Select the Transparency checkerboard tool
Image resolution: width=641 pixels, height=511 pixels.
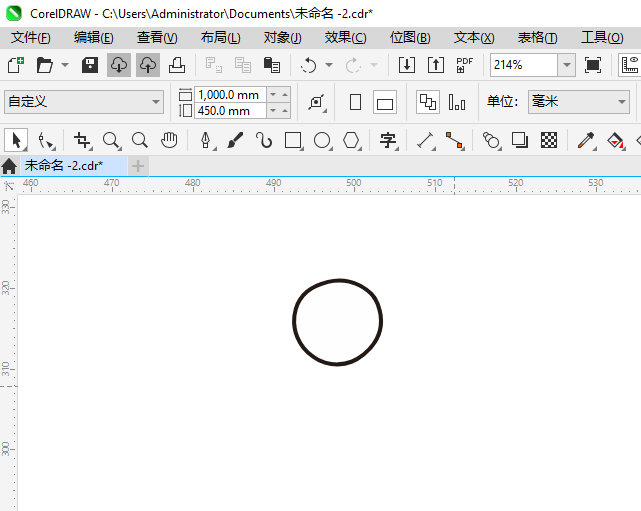tap(549, 140)
